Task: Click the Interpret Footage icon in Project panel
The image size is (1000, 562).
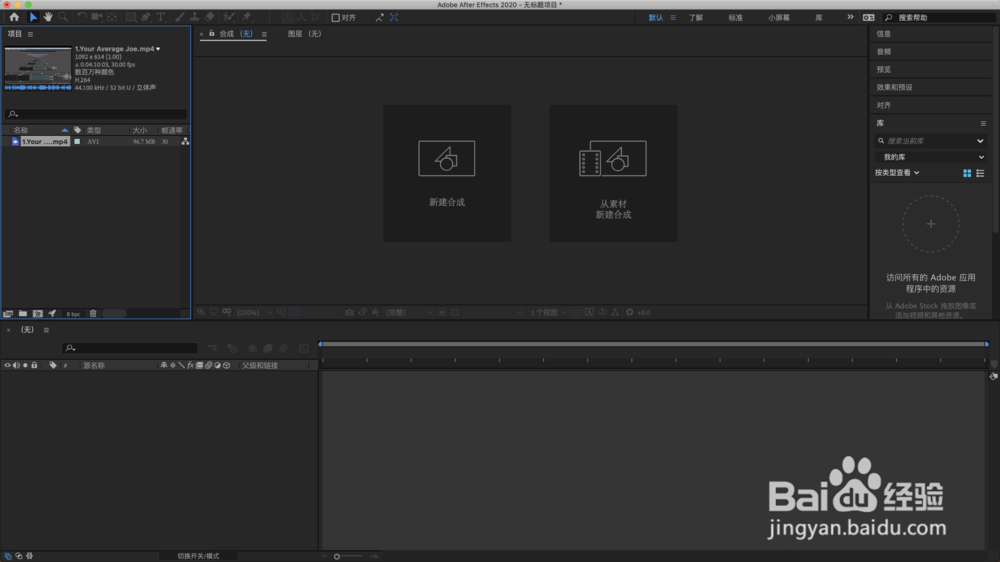Action: [x=8, y=313]
